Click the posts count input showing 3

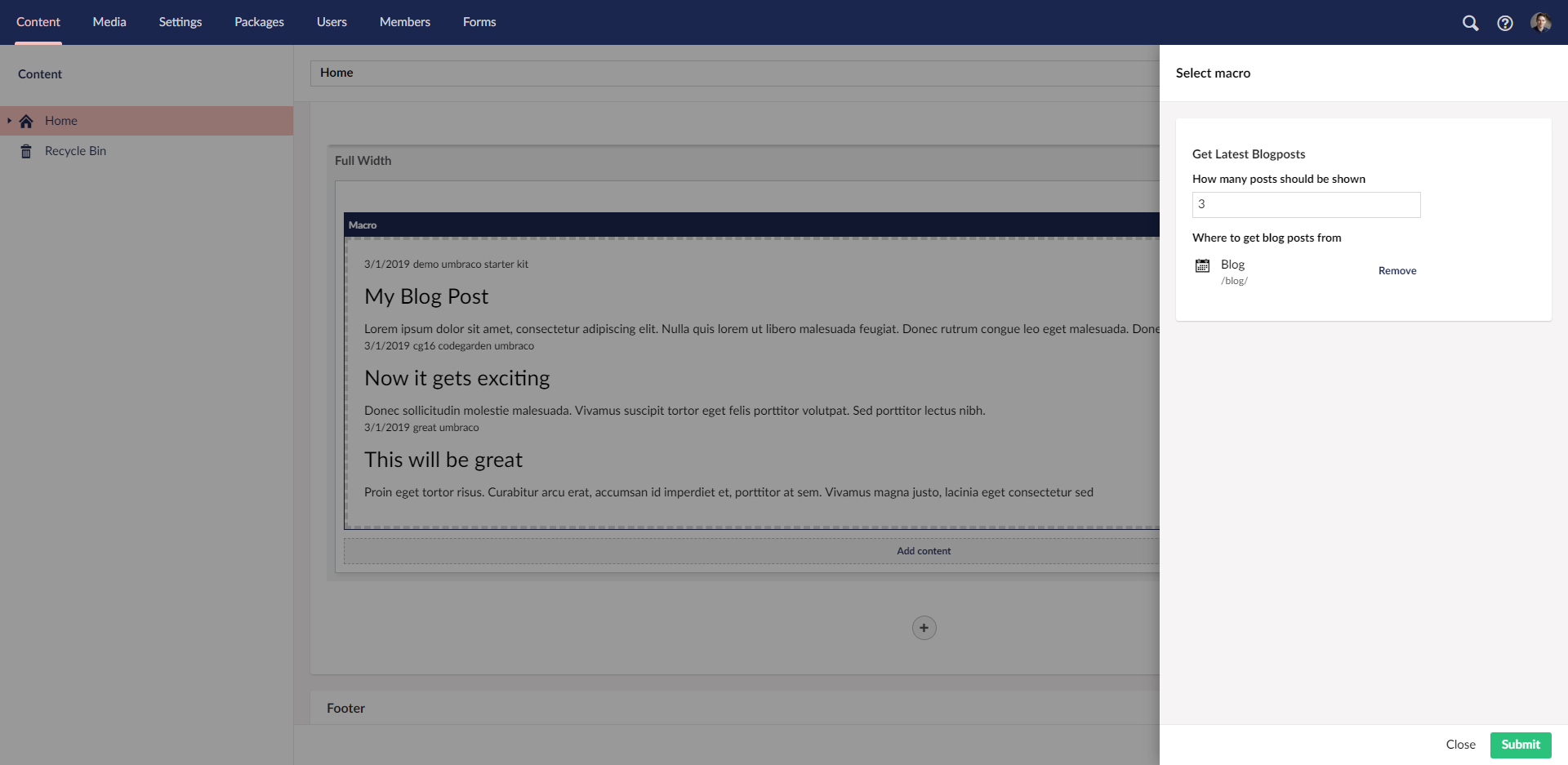pyautogui.click(x=1305, y=204)
